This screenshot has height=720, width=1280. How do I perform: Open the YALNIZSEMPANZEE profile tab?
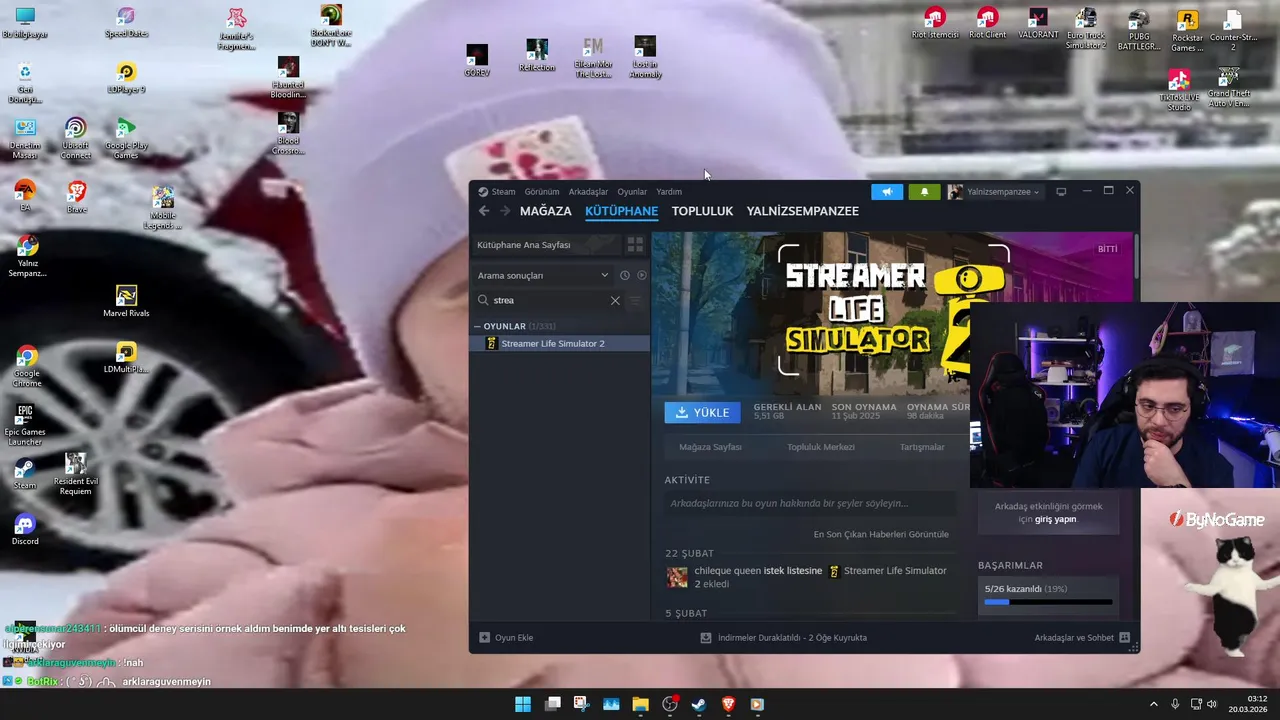coord(802,211)
